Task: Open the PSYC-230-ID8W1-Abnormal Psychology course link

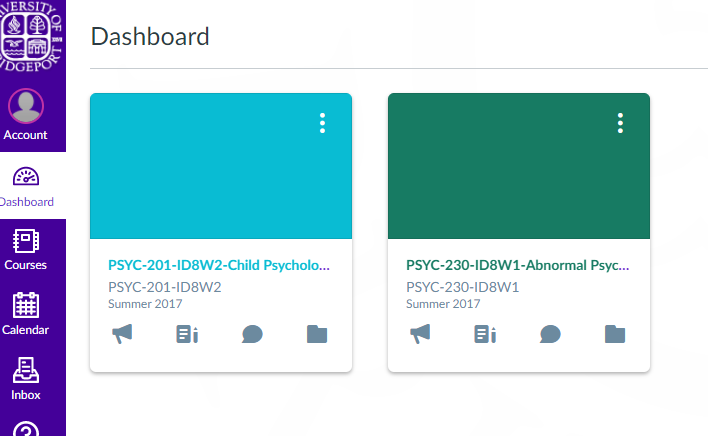Action: (x=517, y=266)
